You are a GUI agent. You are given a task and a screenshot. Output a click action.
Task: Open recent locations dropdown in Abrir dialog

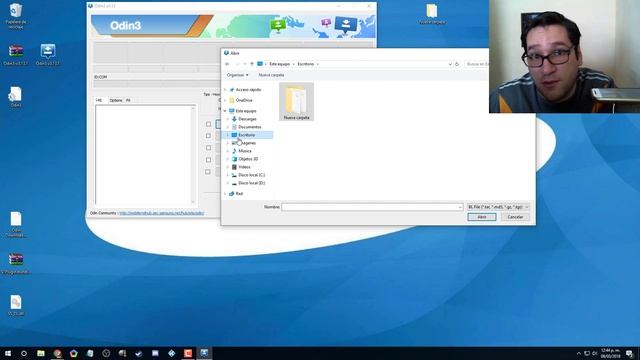pos(245,64)
